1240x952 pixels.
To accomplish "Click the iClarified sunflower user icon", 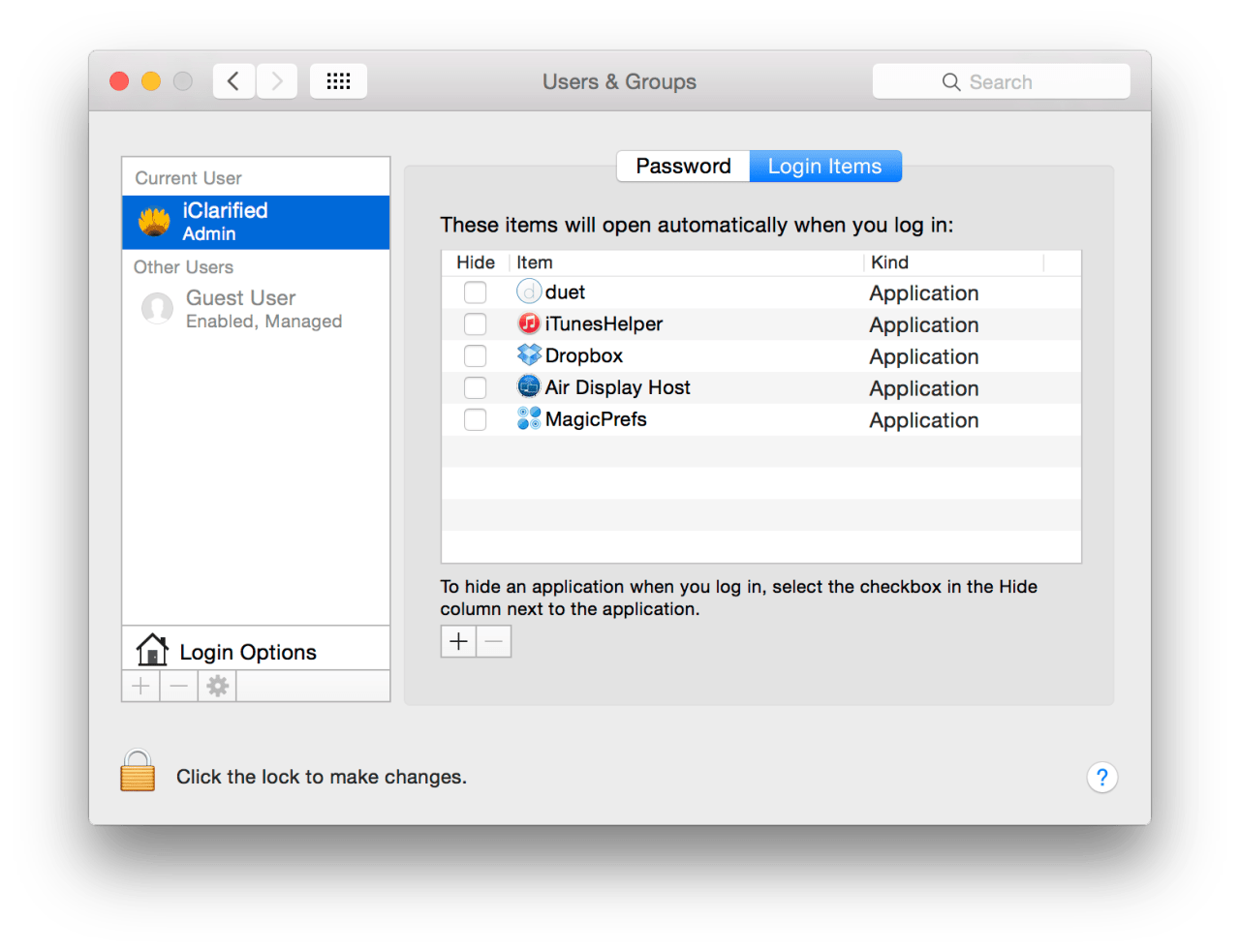I will pyautogui.click(x=153, y=222).
